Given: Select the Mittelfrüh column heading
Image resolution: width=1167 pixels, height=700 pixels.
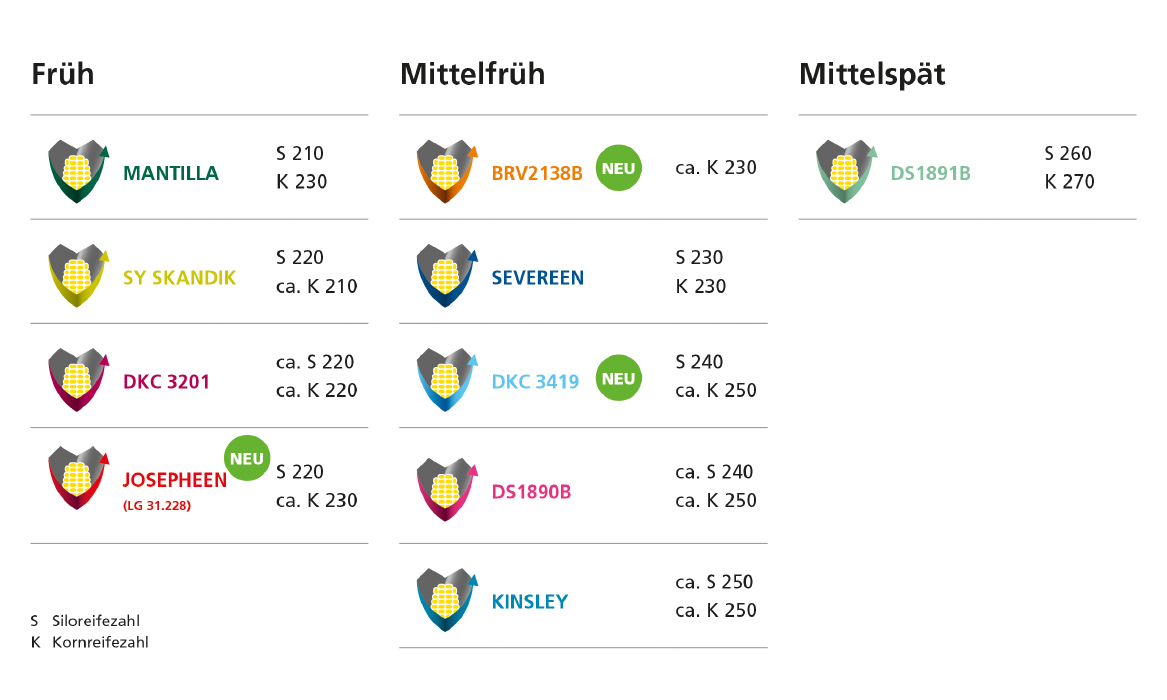Looking at the screenshot, I should coord(473,74).
